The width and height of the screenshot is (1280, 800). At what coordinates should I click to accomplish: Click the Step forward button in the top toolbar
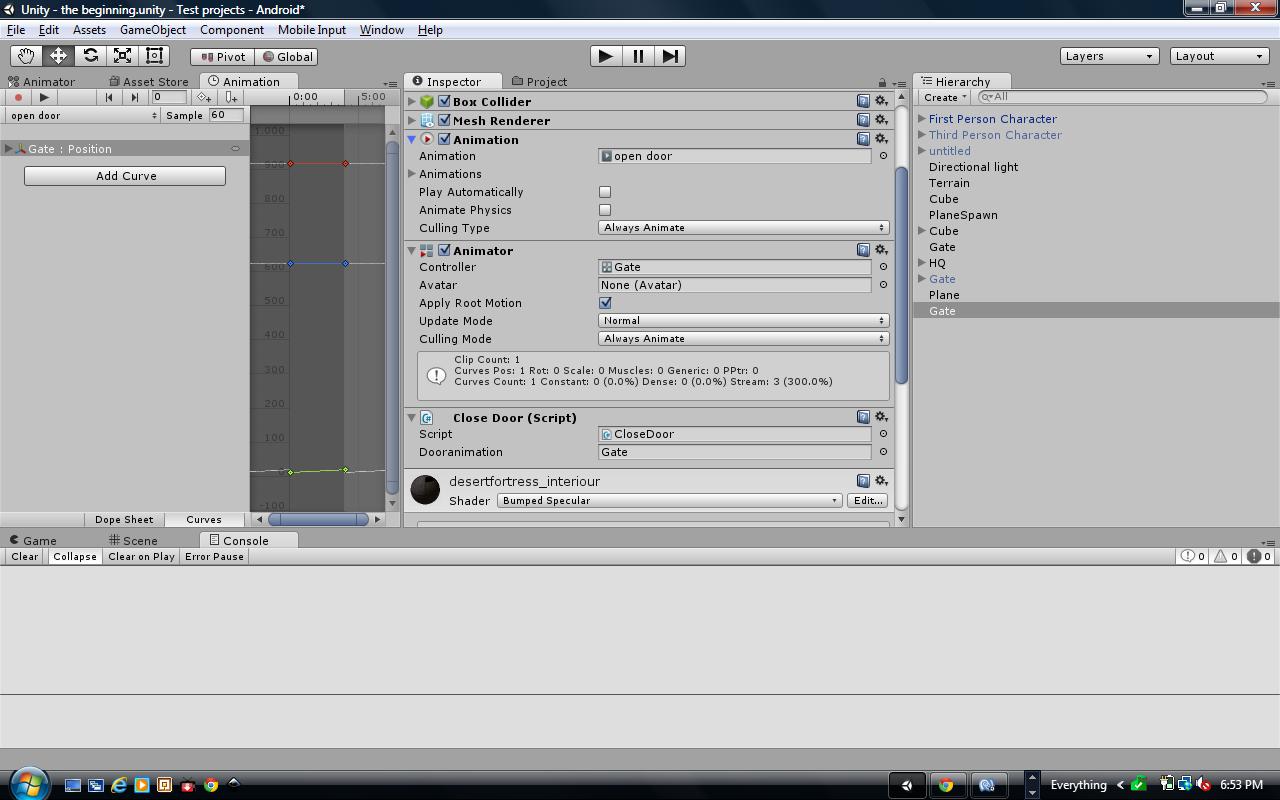tap(671, 56)
